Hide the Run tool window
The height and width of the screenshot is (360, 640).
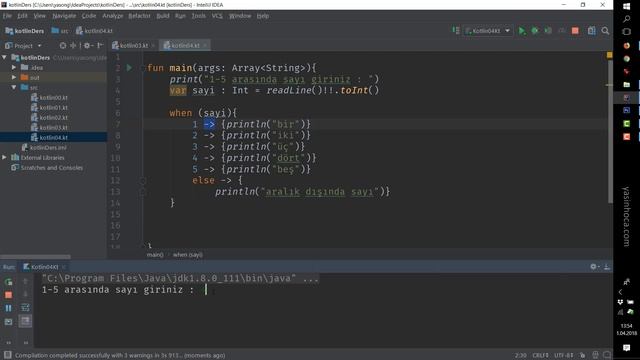[607, 267]
